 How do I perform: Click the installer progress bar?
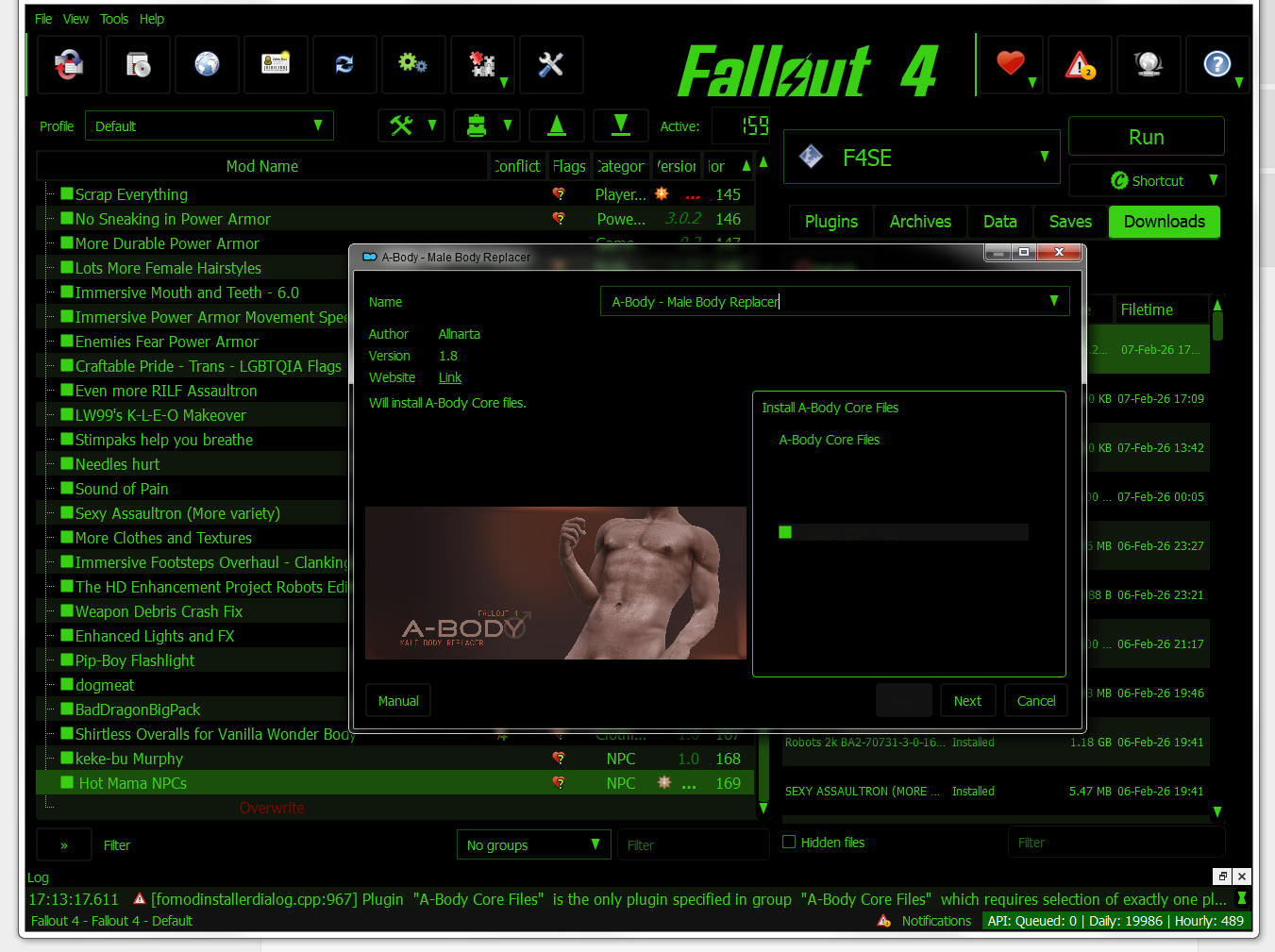pos(903,532)
